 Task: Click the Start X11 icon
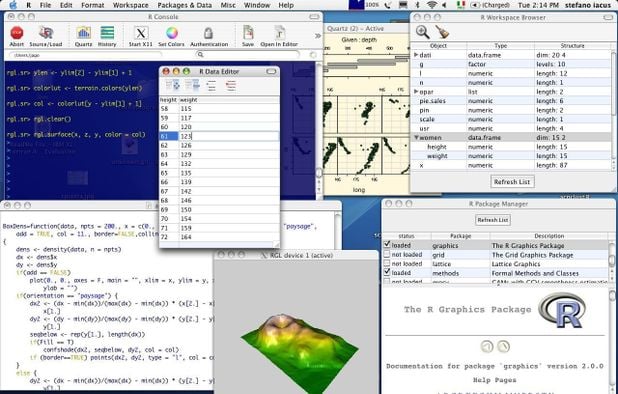tap(141, 33)
